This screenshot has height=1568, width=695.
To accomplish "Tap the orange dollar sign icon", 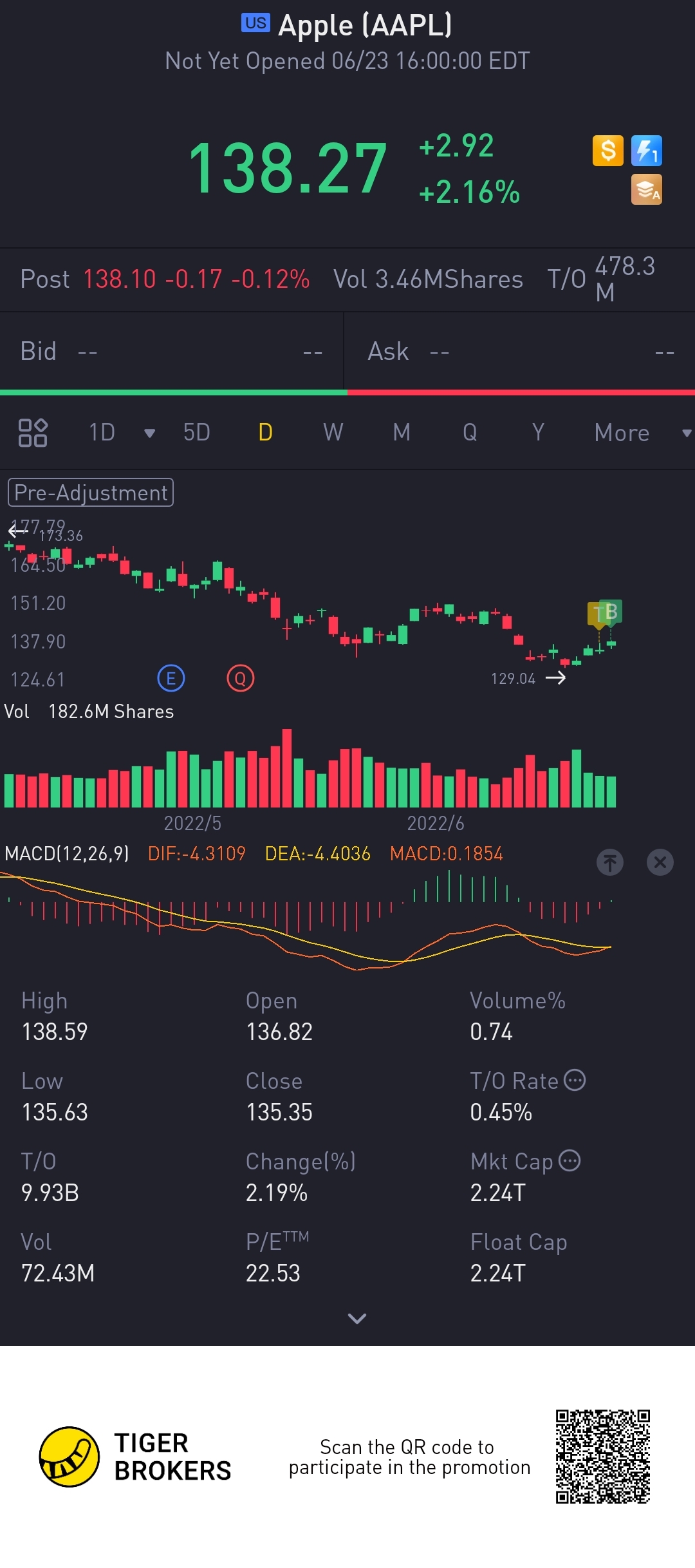I will click(607, 151).
